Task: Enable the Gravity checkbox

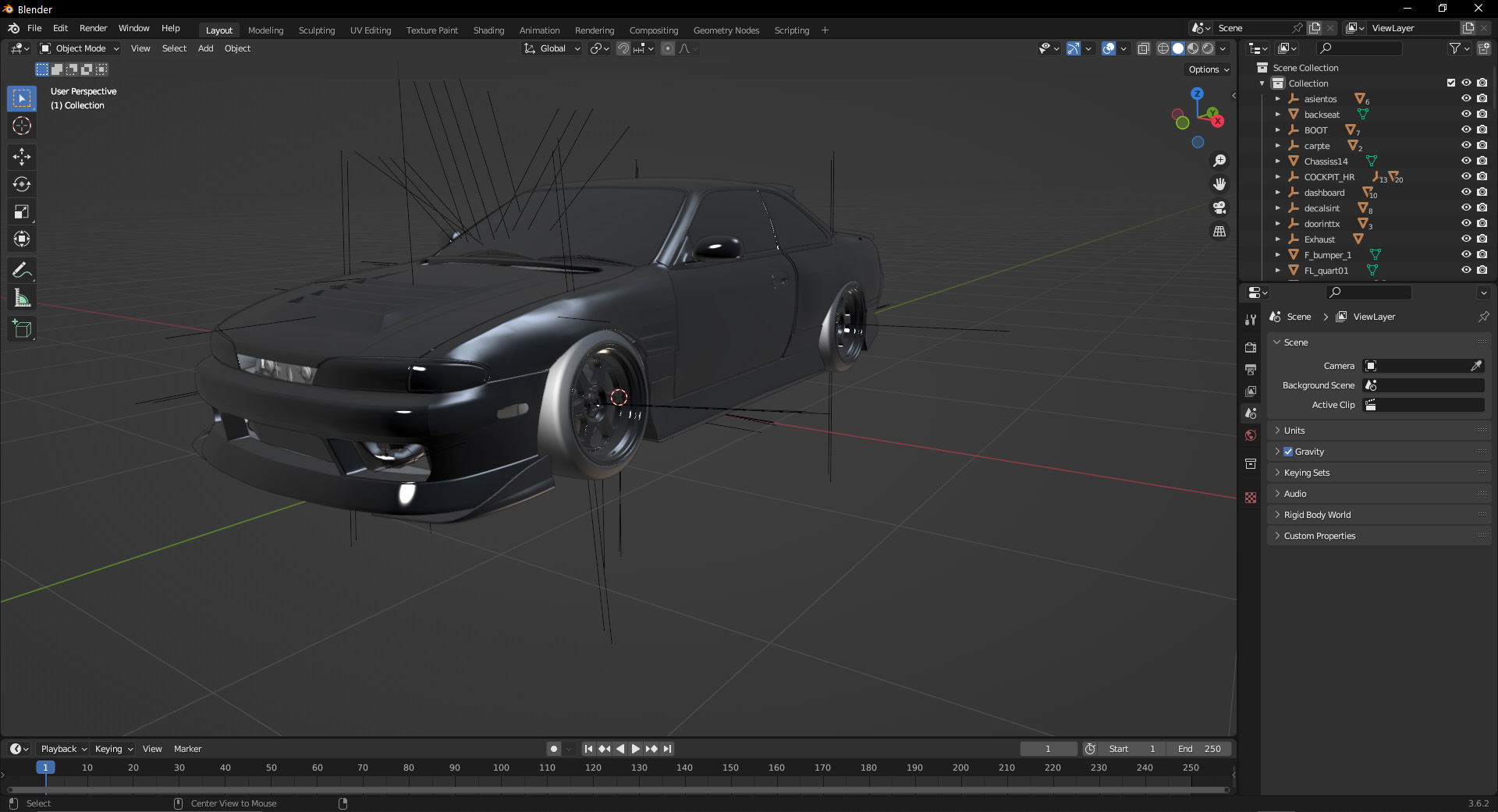Action: tap(1288, 452)
